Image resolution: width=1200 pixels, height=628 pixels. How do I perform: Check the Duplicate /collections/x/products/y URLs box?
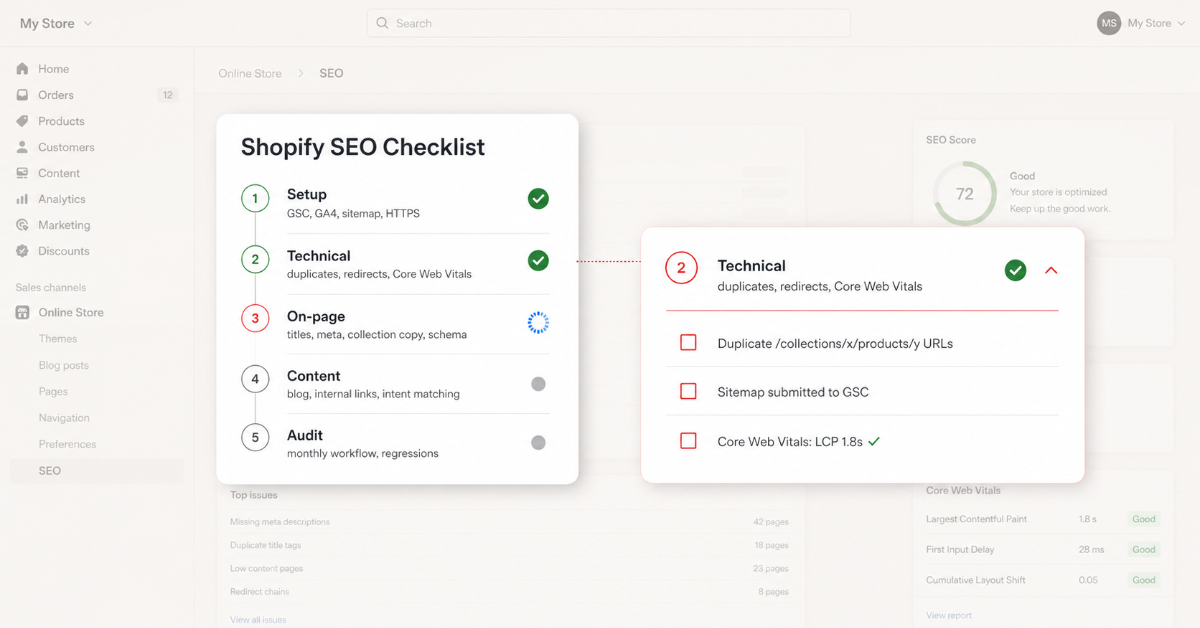[x=687, y=343]
